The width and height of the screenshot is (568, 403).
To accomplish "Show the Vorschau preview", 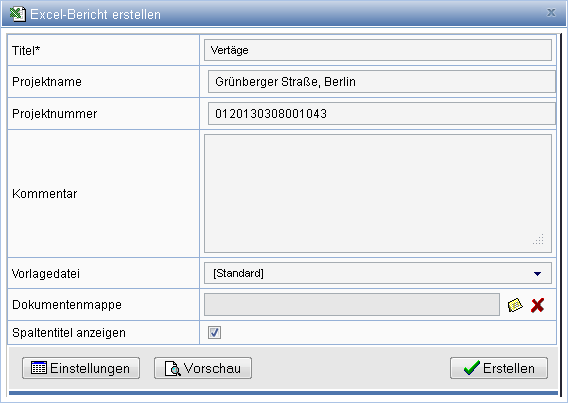I will [203, 368].
